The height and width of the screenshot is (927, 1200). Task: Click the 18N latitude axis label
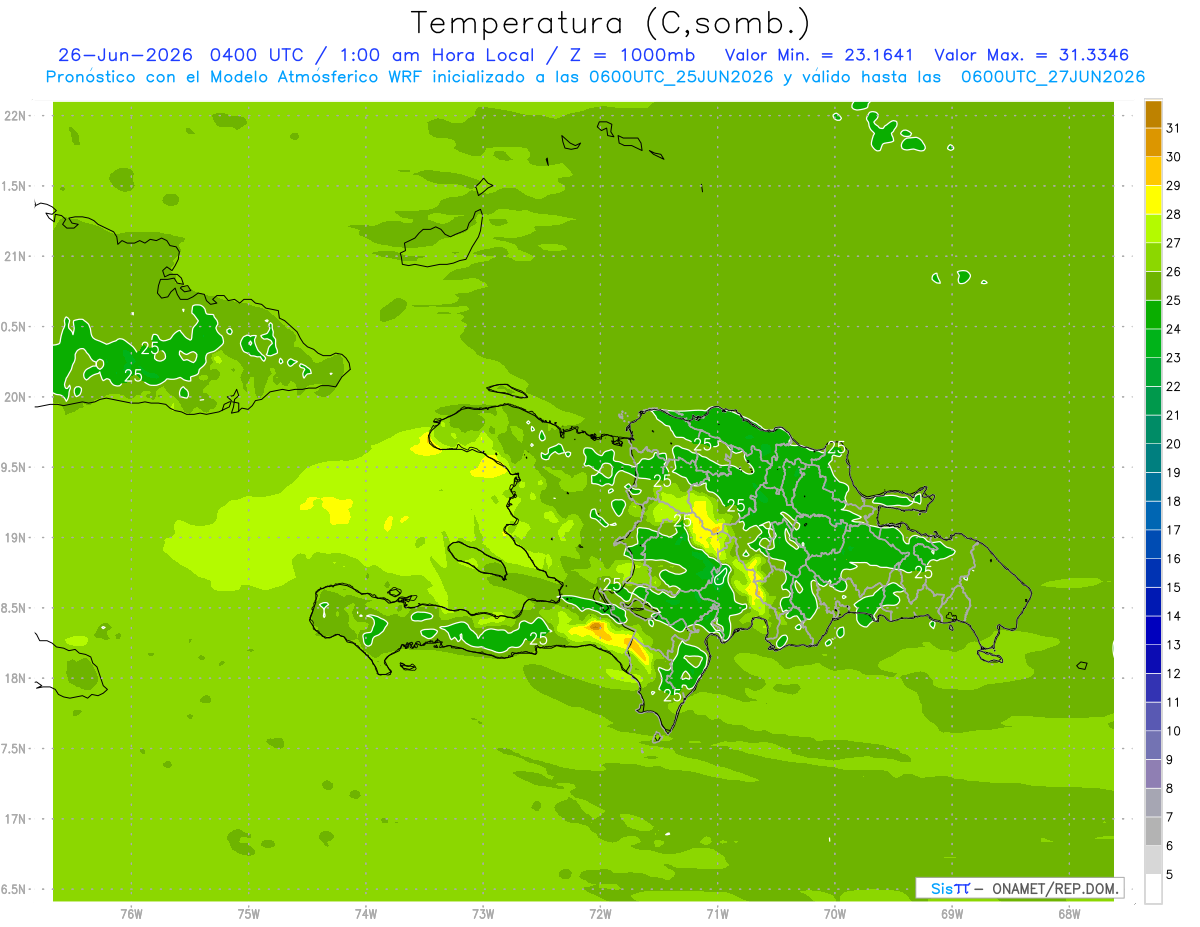[16, 679]
